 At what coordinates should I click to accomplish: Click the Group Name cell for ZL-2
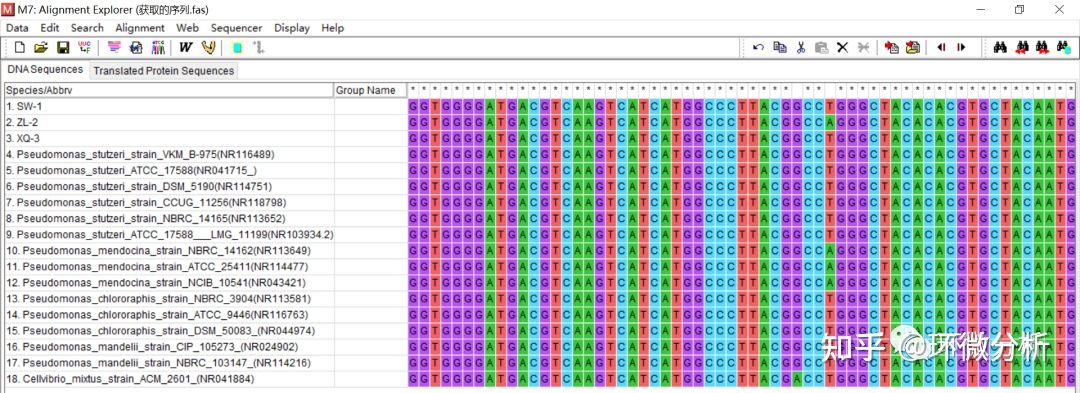point(371,123)
